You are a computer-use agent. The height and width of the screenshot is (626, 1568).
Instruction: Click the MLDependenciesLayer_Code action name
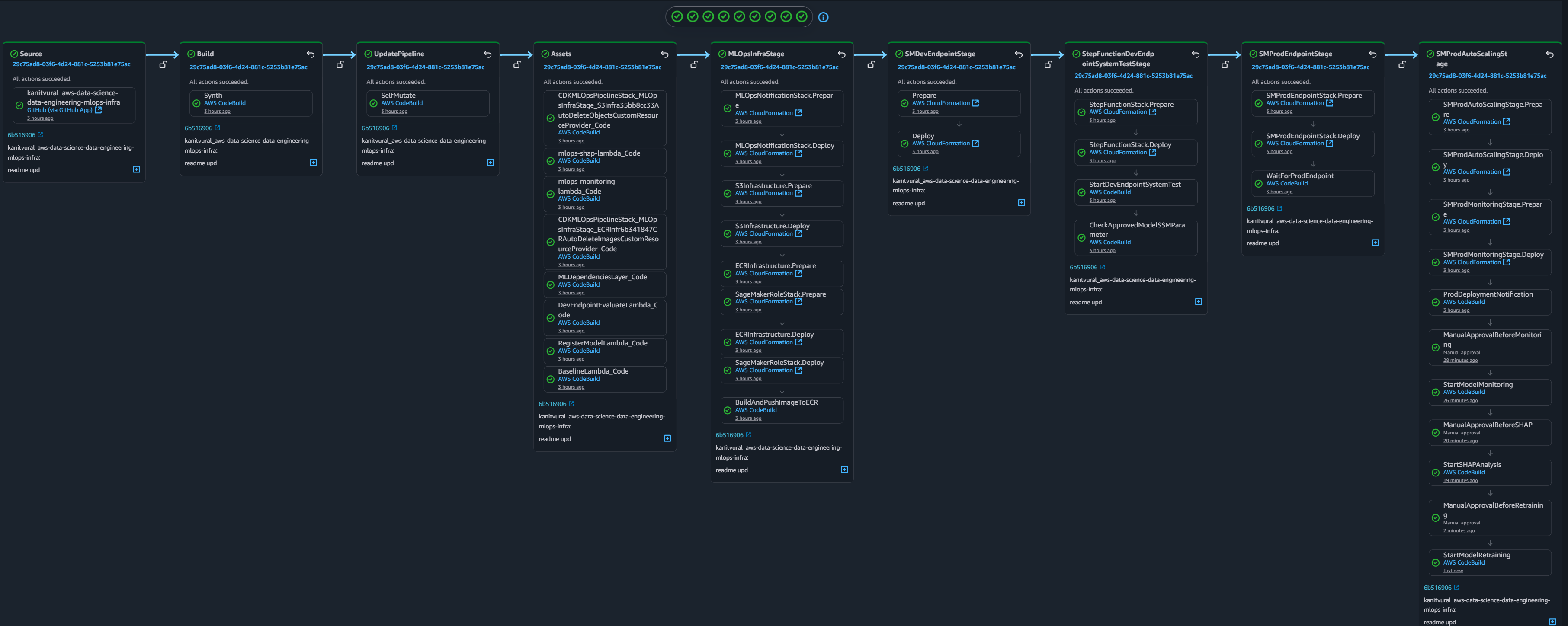pyautogui.click(x=603, y=277)
